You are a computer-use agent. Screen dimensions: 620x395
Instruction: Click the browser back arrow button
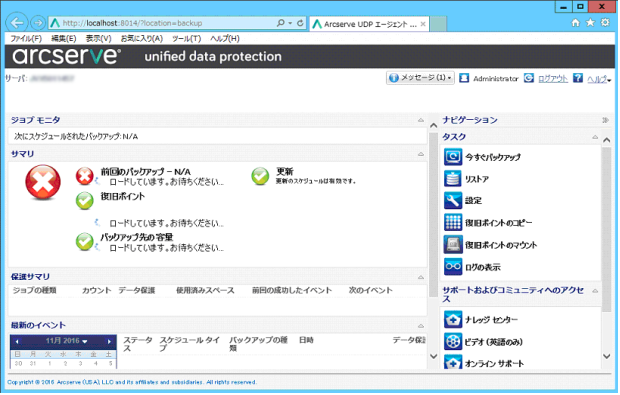(17, 23)
